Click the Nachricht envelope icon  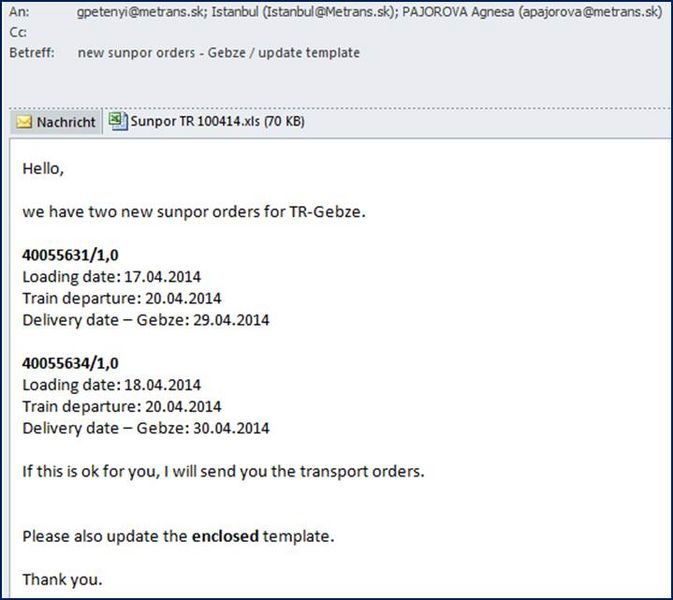pyautogui.click(x=24, y=122)
